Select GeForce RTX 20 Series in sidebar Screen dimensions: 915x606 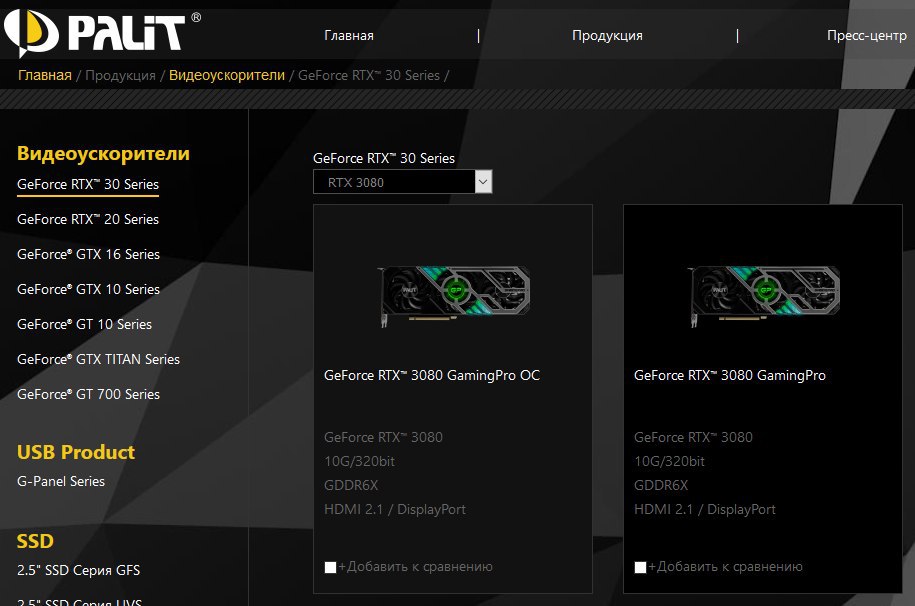(x=88, y=220)
